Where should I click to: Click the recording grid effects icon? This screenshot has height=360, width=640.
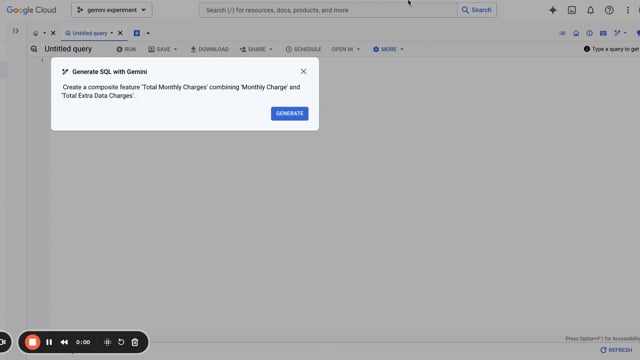[107, 342]
